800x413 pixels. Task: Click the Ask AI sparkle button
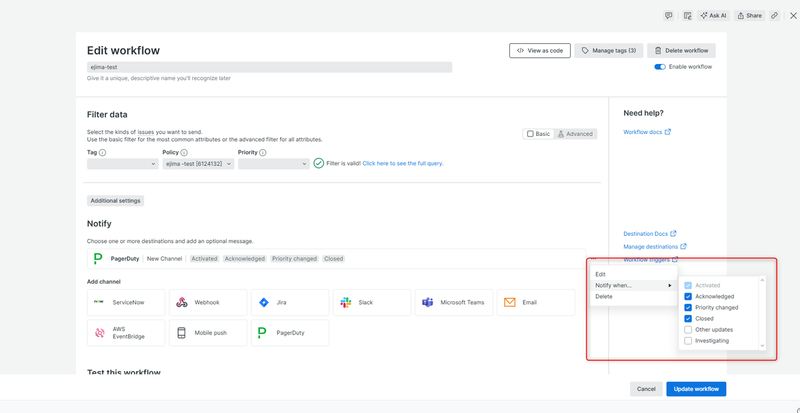tap(714, 16)
